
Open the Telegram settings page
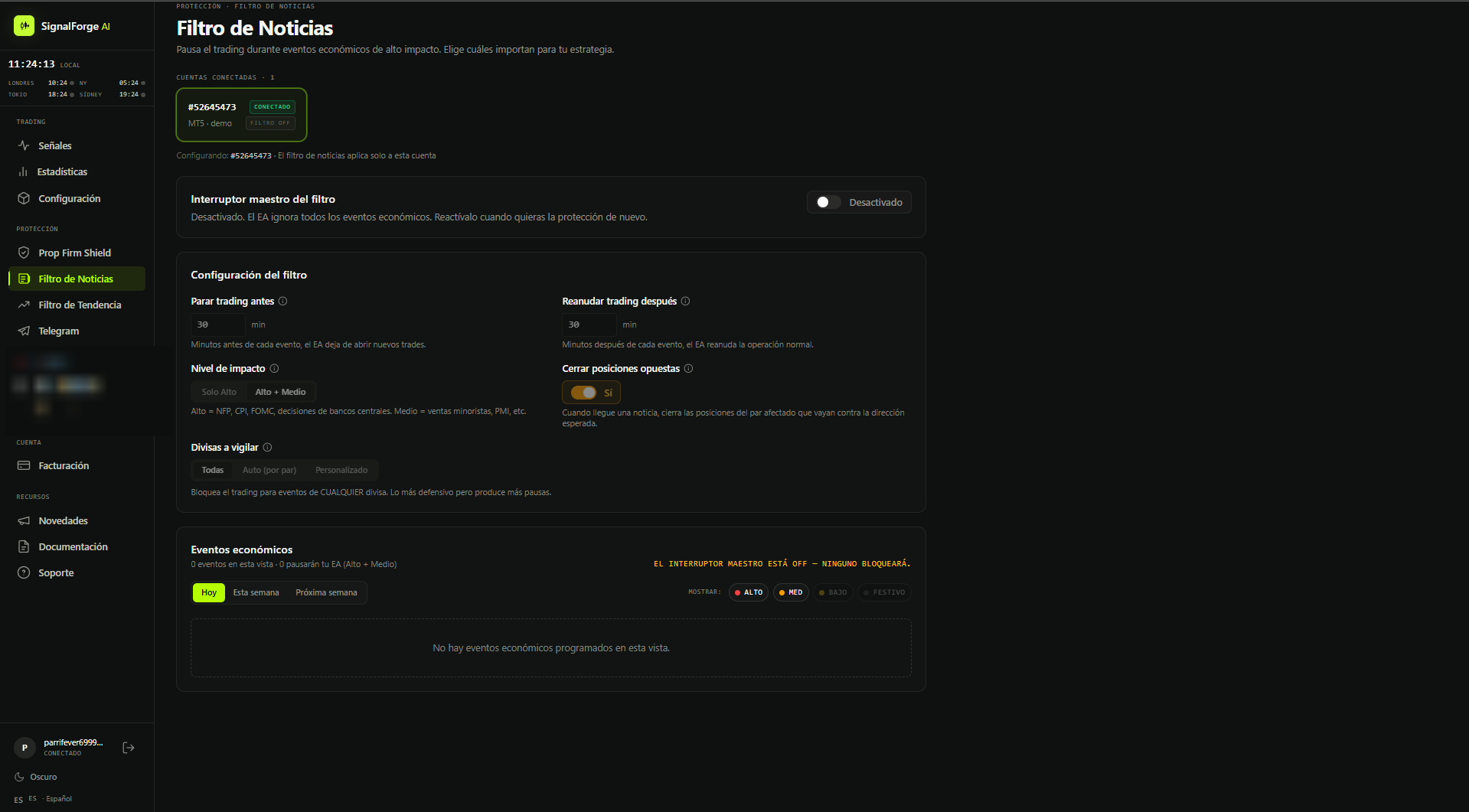[77, 331]
